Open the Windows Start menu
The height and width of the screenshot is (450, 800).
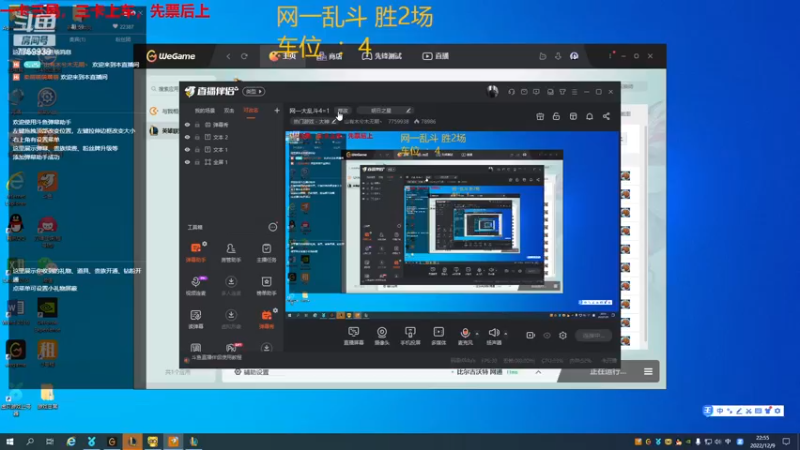coord(9,441)
